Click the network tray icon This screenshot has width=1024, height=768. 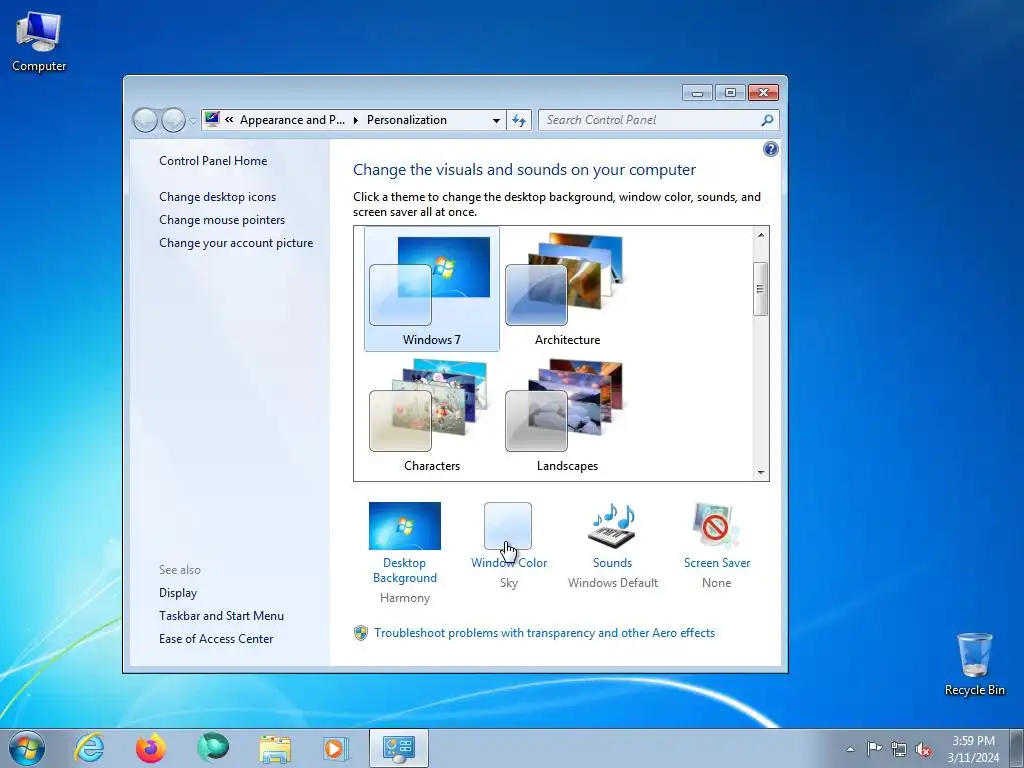(899, 749)
